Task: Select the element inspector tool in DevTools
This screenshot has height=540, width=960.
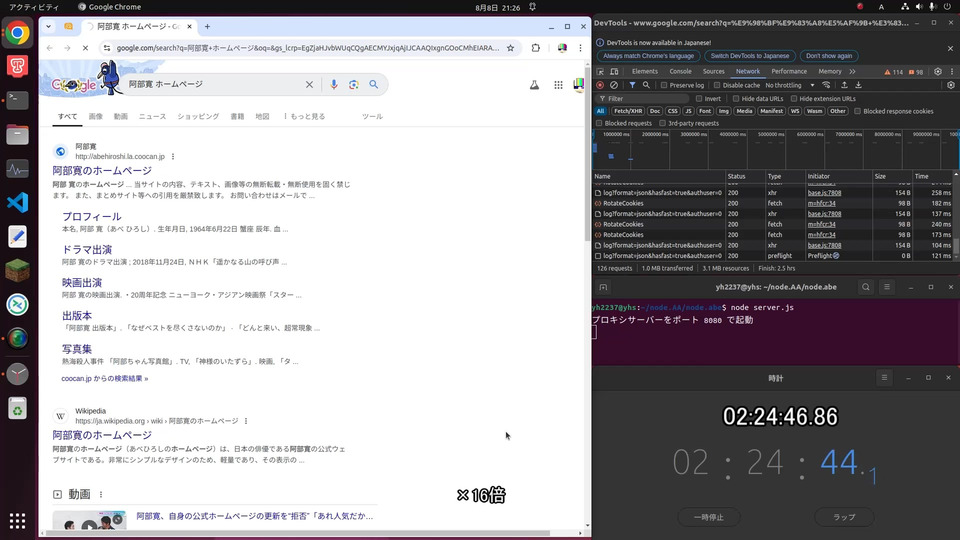Action: tap(600, 72)
